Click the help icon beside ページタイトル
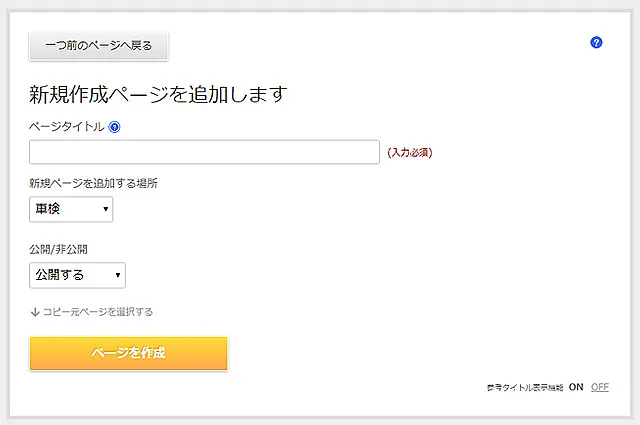Screen dimensions: 640x425 click(x=114, y=127)
